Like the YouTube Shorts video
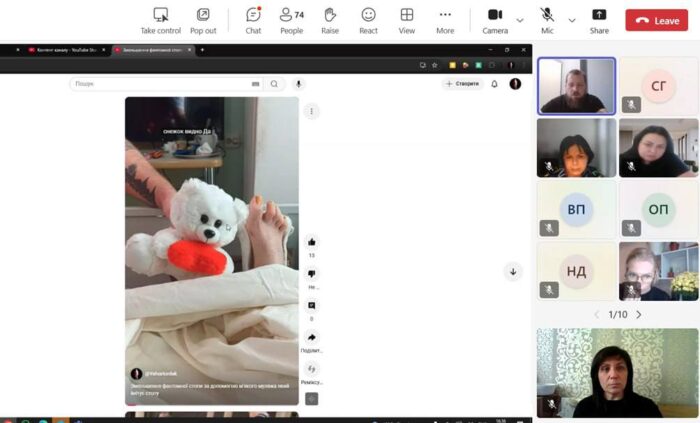The width and height of the screenshot is (700, 423). pyautogui.click(x=312, y=242)
